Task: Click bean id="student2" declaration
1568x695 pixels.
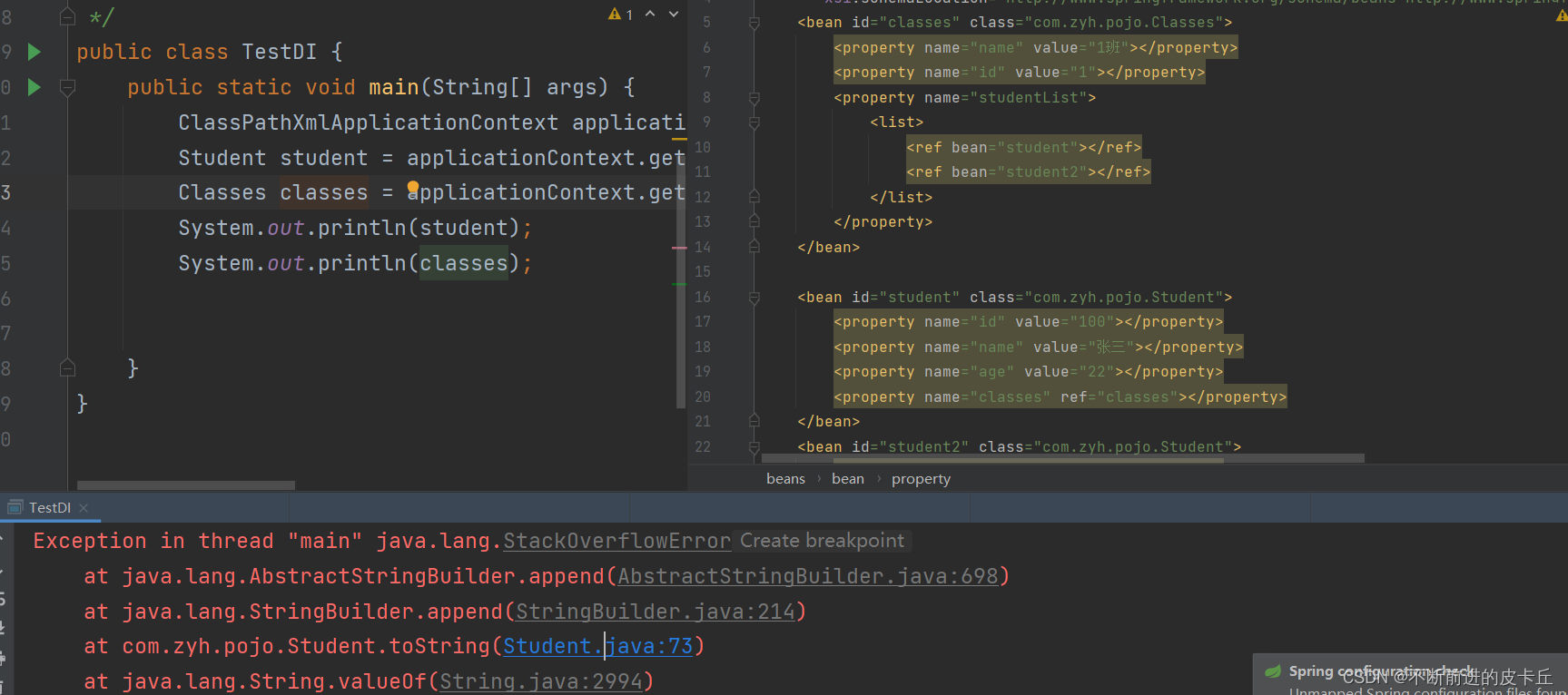Action: [1019, 446]
